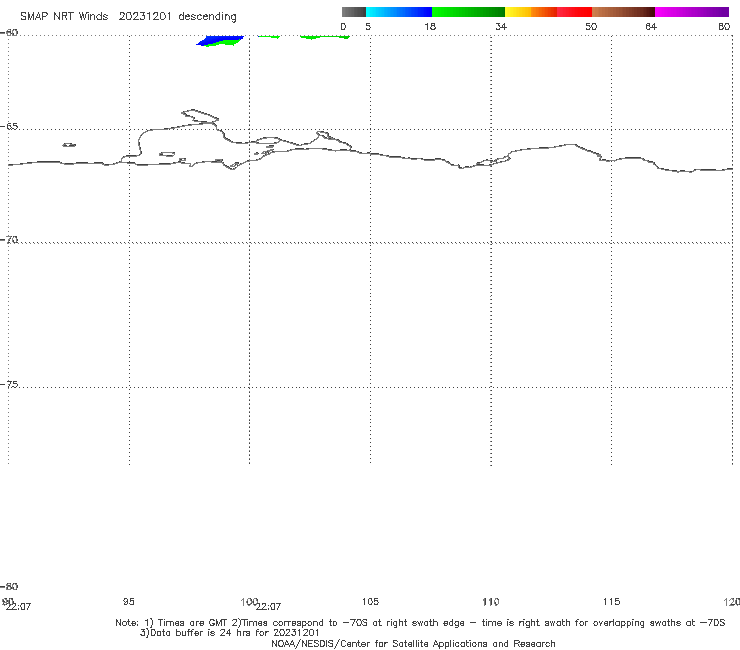Image resolution: width=740 pixels, height=650 pixels.
Task: Click the blue wind swath patch near -60
Action: 222,40
